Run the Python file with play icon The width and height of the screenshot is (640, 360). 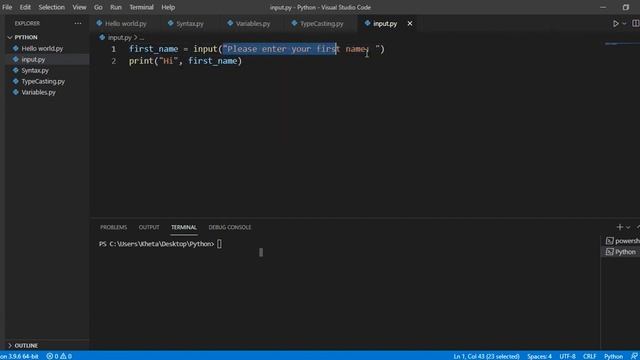click(x=616, y=24)
